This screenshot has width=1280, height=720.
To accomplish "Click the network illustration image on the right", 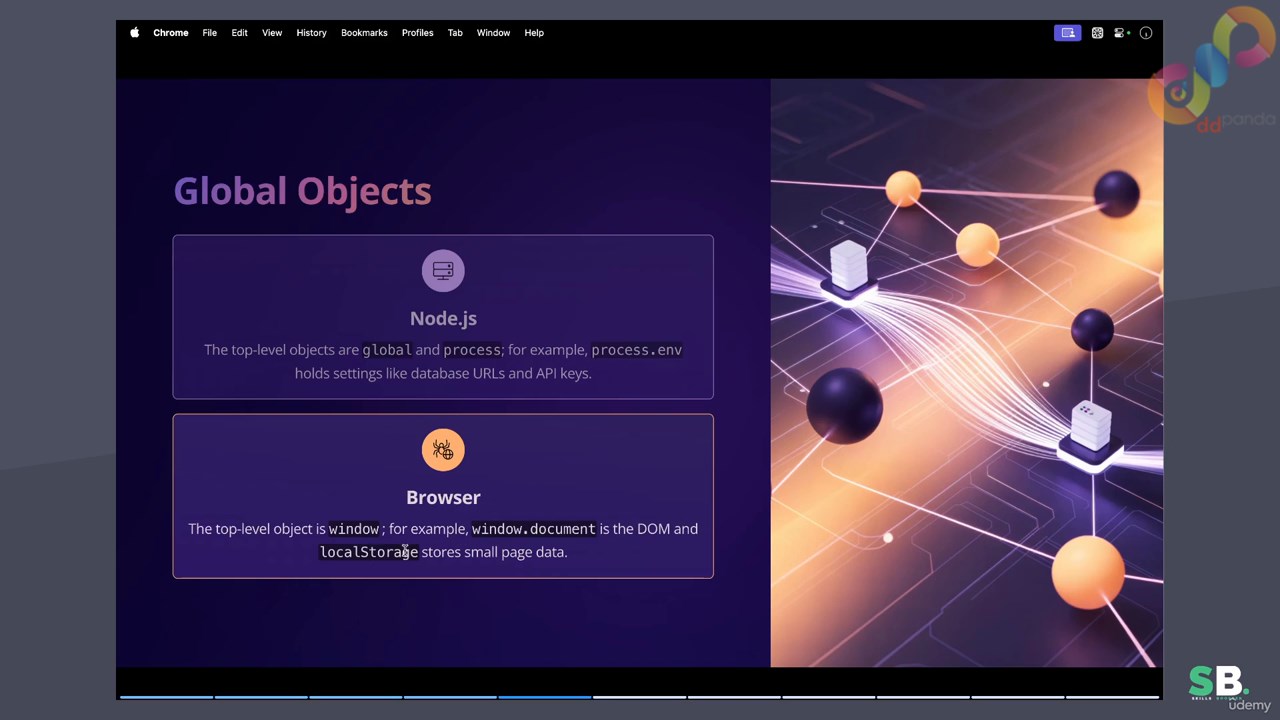I will 966,373.
